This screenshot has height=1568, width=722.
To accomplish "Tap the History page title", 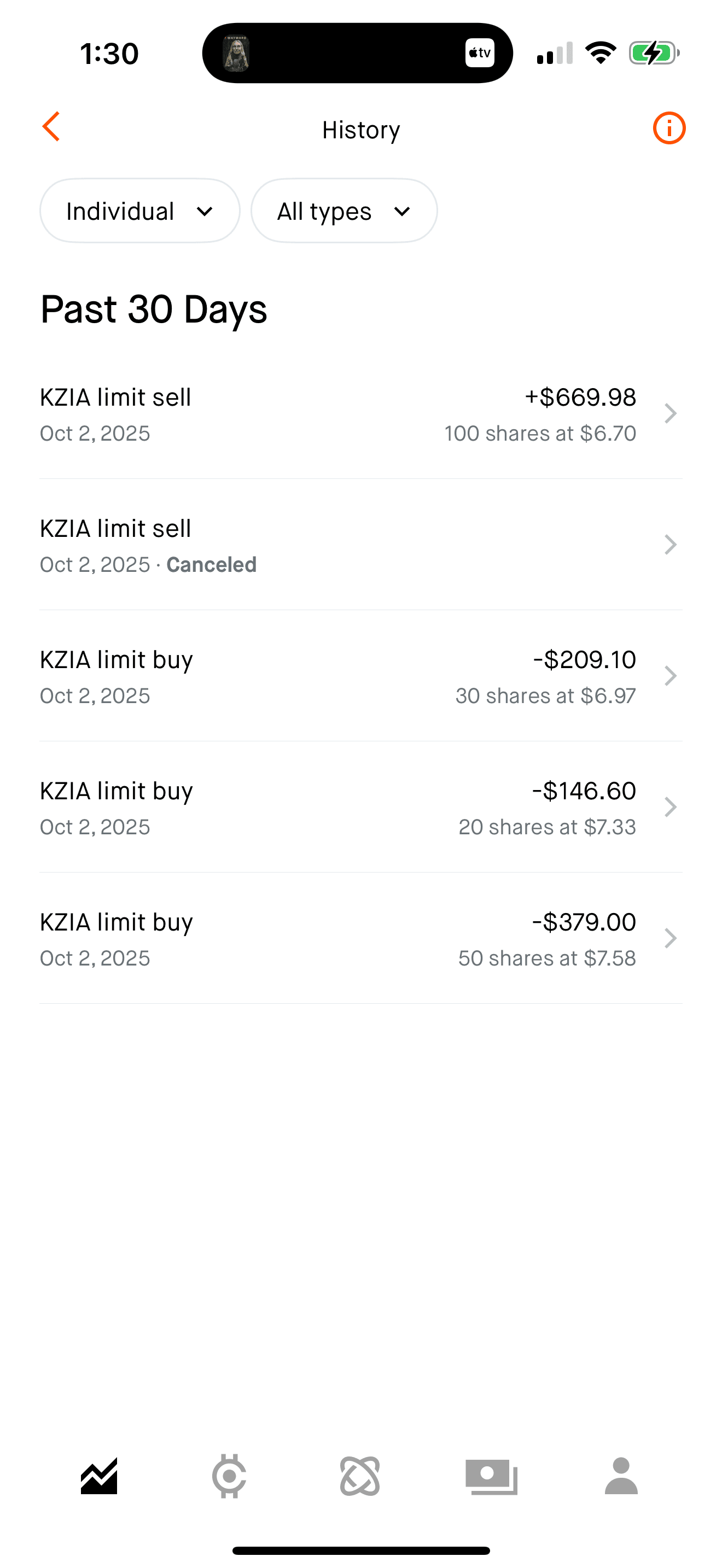I will (361, 130).
